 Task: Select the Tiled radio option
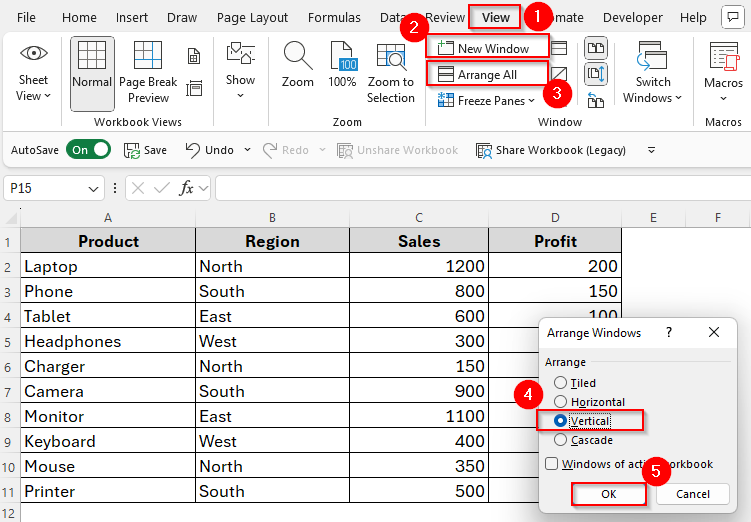point(560,383)
